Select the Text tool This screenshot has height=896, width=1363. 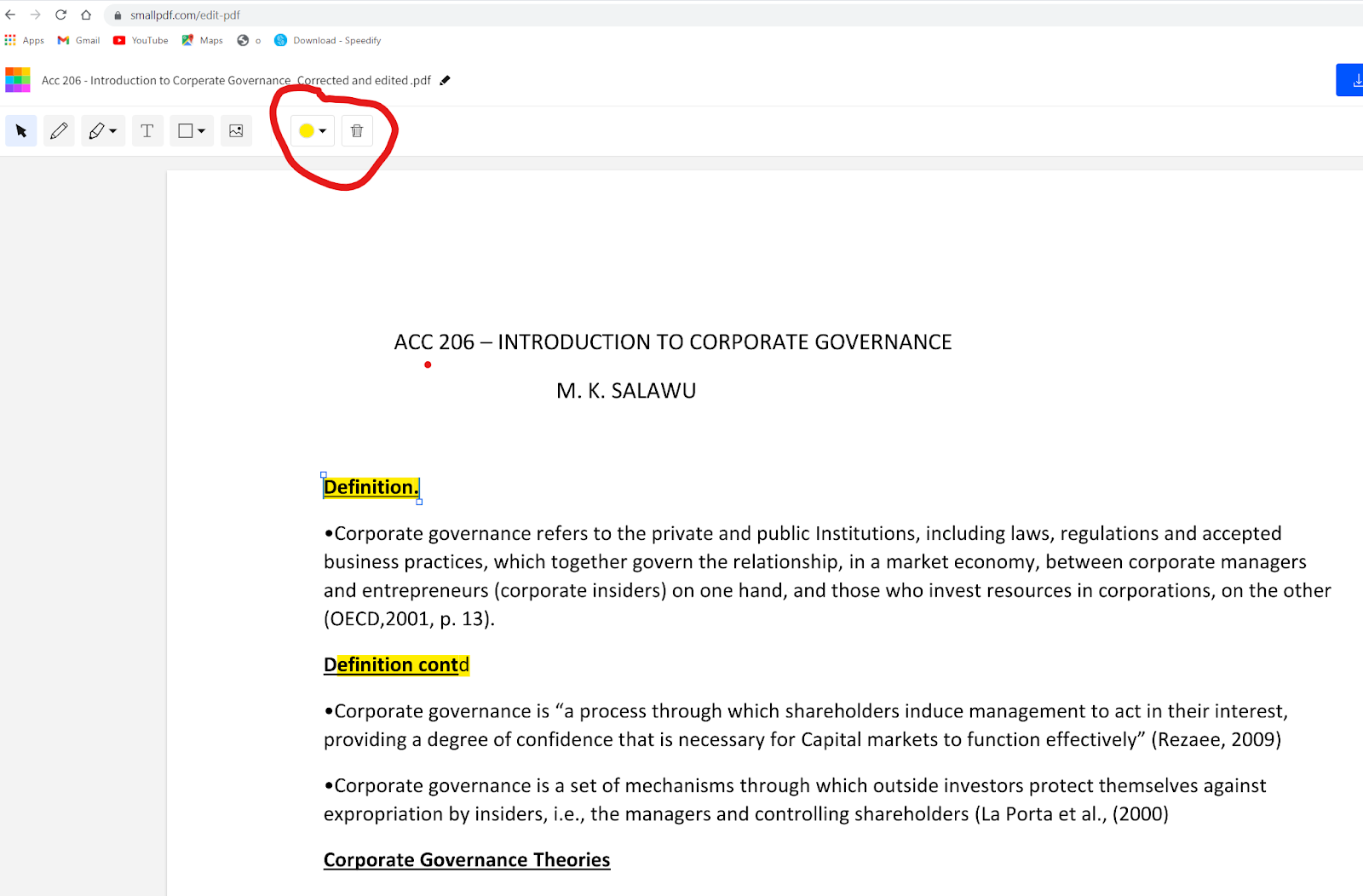click(147, 131)
